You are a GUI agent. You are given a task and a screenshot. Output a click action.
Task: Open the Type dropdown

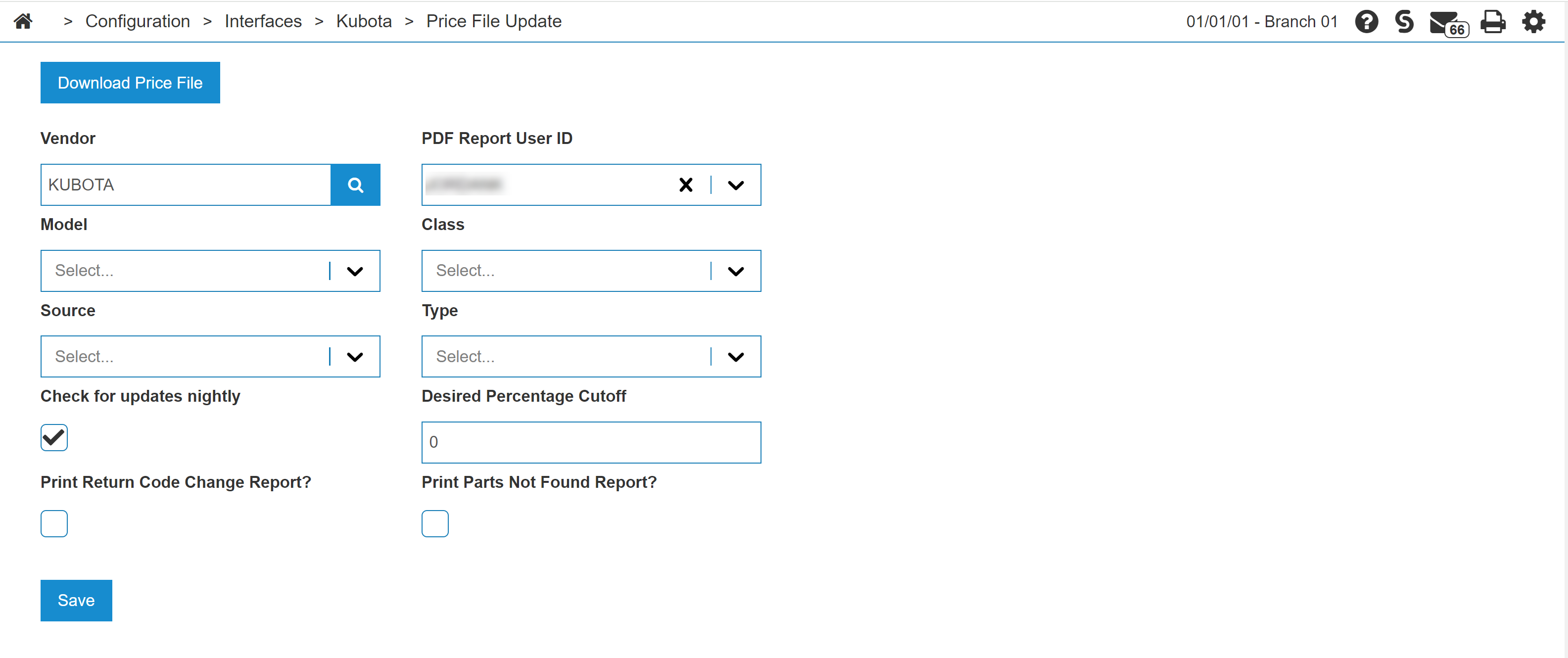(735, 357)
